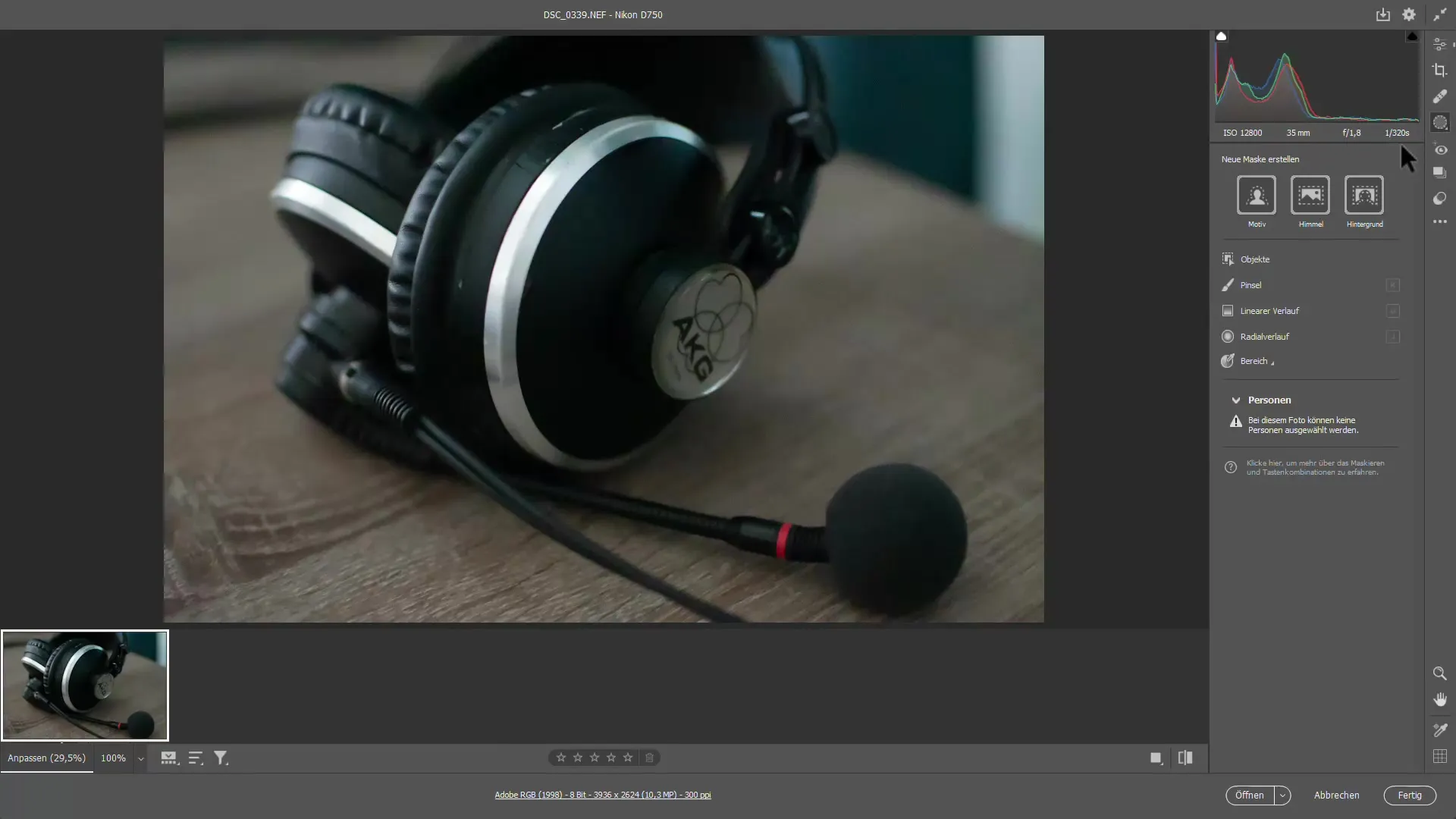Screen dimensions: 1456x819
Task: Collapse the Personen section
Action: (x=1236, y=400)
